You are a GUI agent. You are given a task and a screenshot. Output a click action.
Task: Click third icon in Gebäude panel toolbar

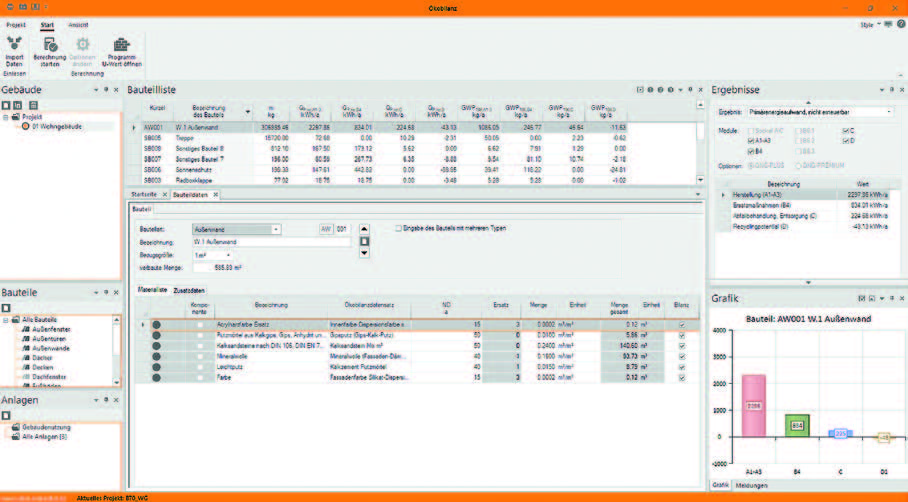pyautogui.click(x=33, y=105)
